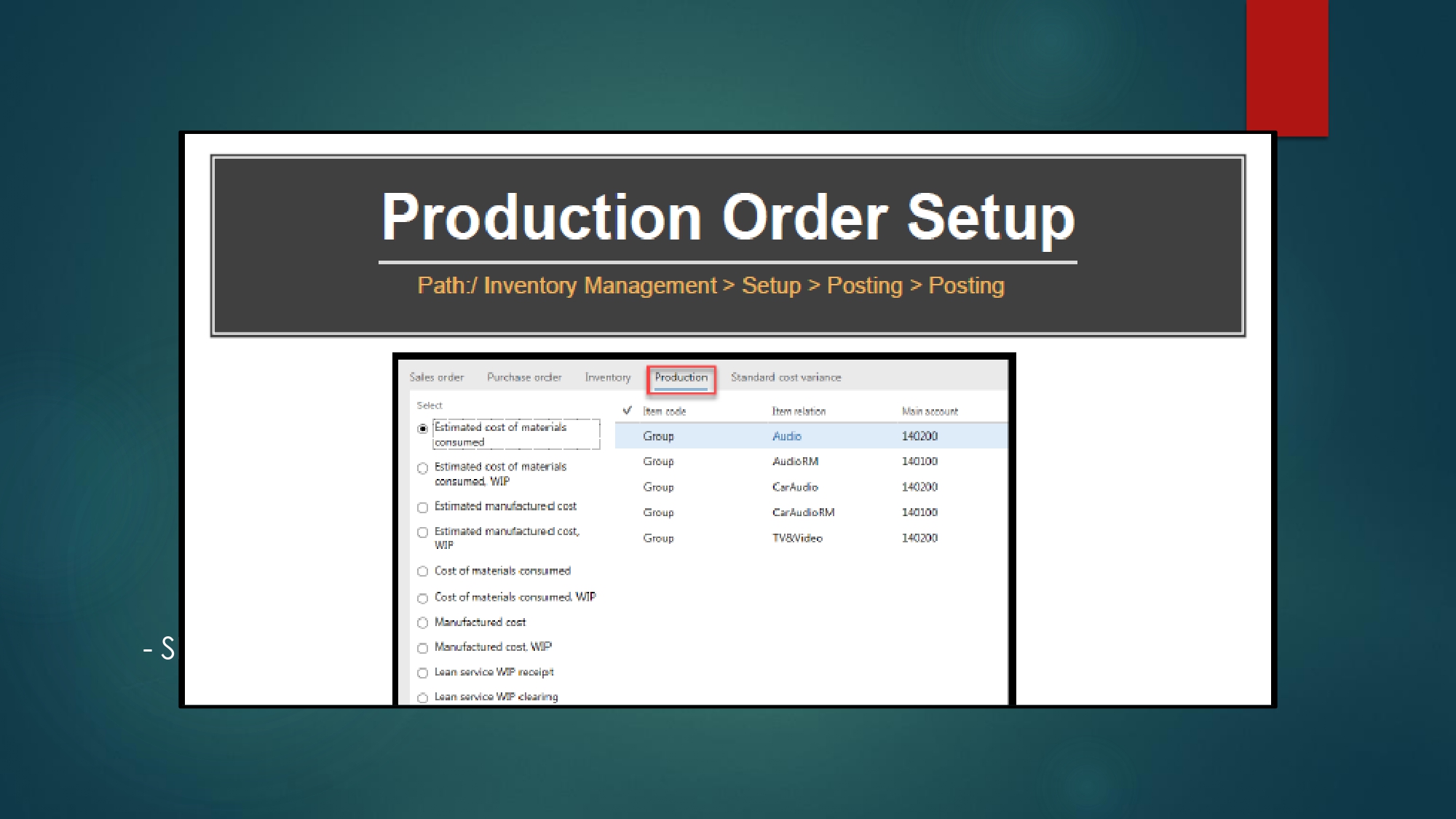Select Estimated cost of materials consumed radio
Viewport: 1456px width, 819px height.
pos(422,429)
